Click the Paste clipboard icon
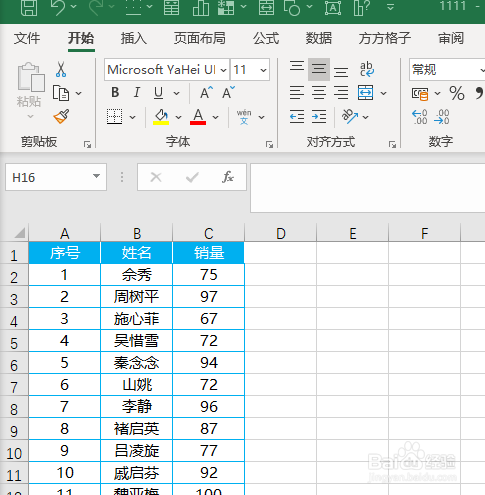The image size is (485, 495). [x=30, y=77]
